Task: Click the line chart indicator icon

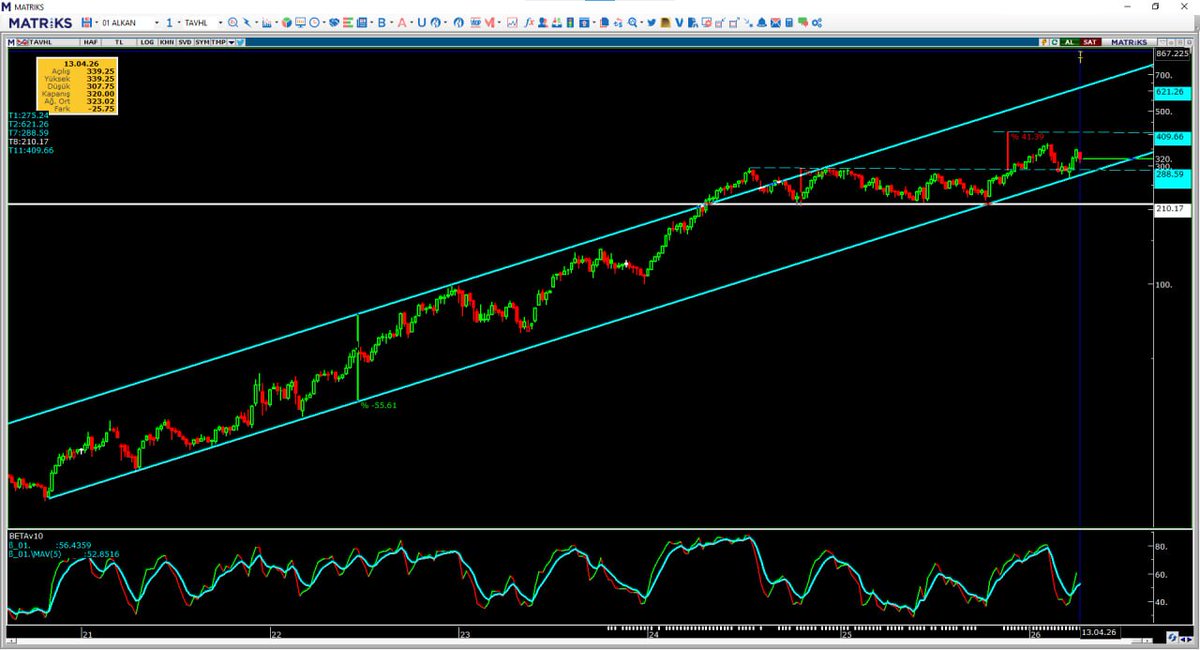Action: (511, 22)
